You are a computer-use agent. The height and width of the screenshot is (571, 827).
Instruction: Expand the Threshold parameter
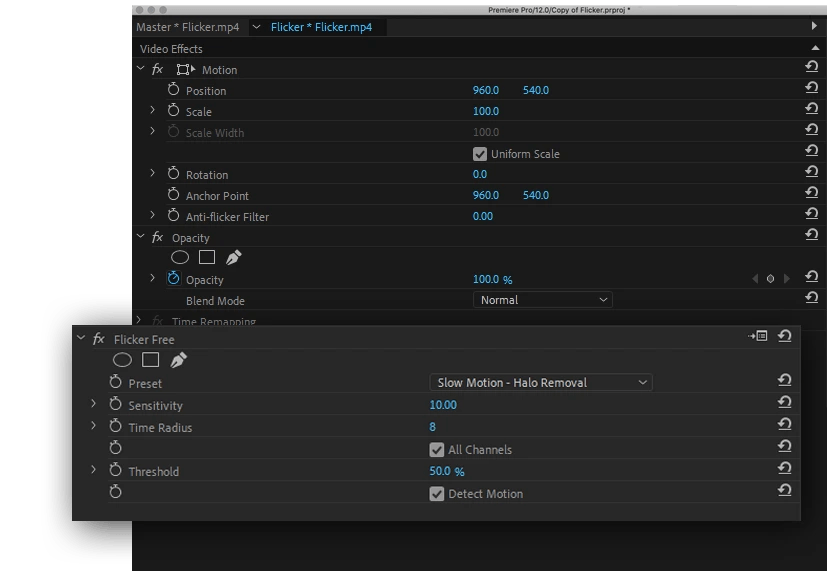(x=93, y=470)
